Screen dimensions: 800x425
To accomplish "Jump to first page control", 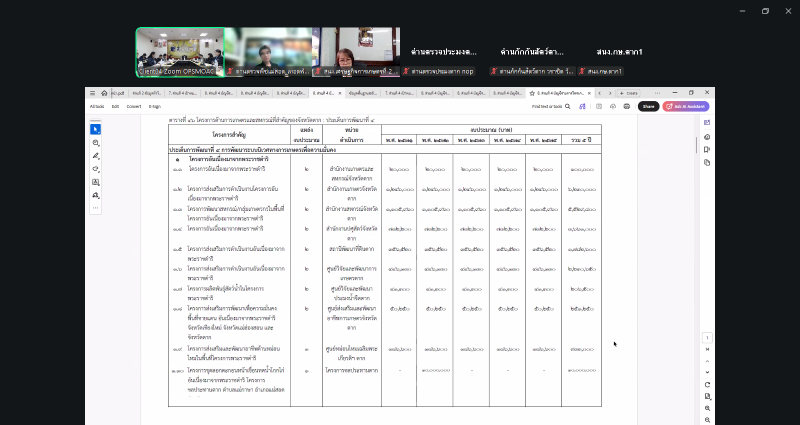I will [707, 349].
